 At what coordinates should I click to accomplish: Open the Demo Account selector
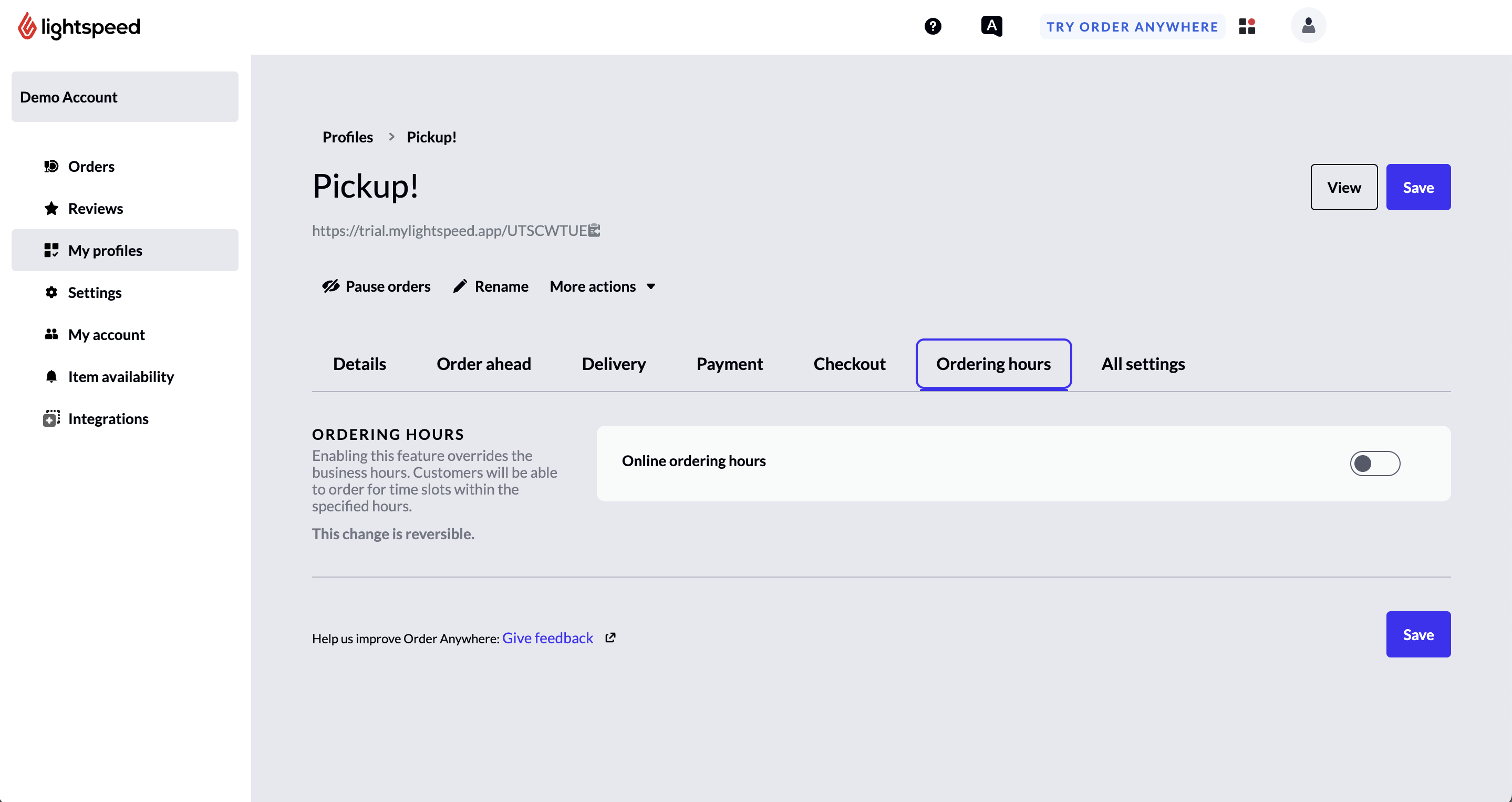125,97
